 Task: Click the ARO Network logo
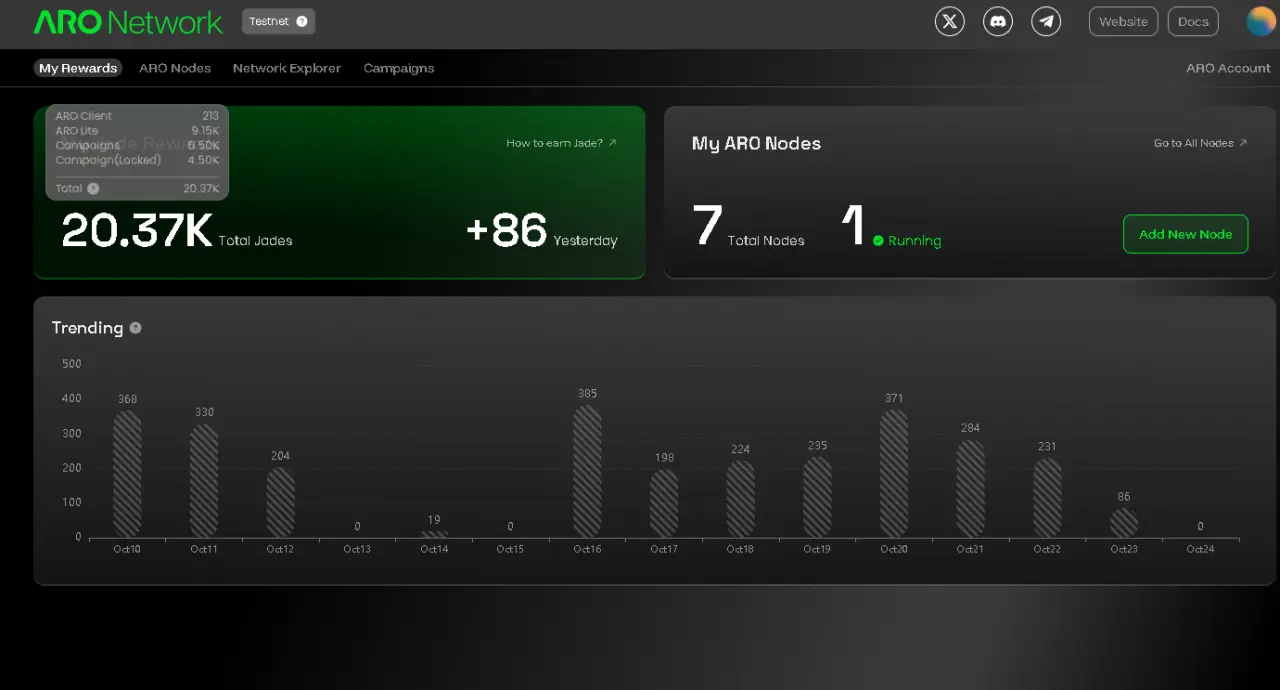pos(128,22)
